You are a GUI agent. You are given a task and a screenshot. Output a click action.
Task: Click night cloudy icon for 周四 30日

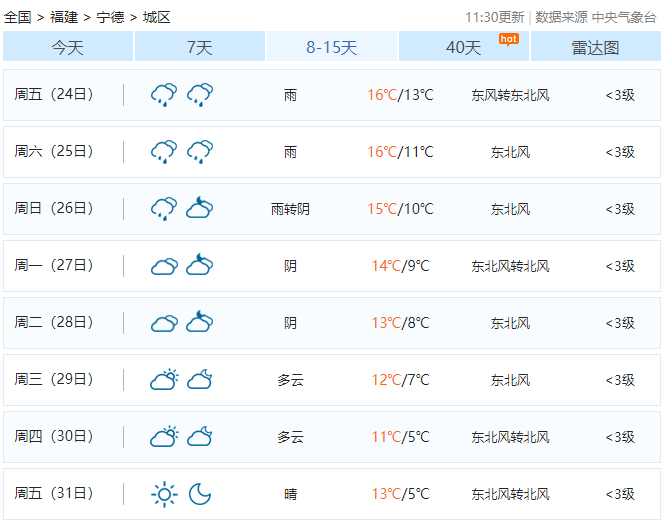(x=200, y=436)
